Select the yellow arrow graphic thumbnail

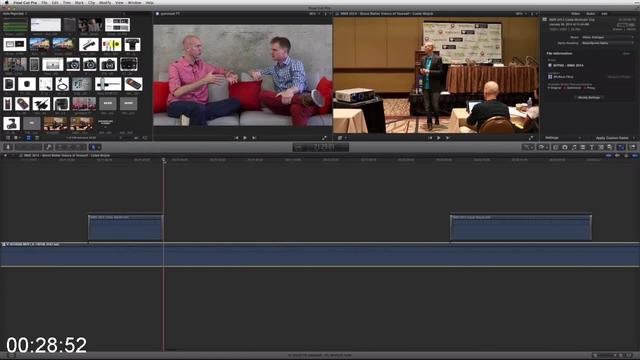pyautogui.click(x=111, y=44)
